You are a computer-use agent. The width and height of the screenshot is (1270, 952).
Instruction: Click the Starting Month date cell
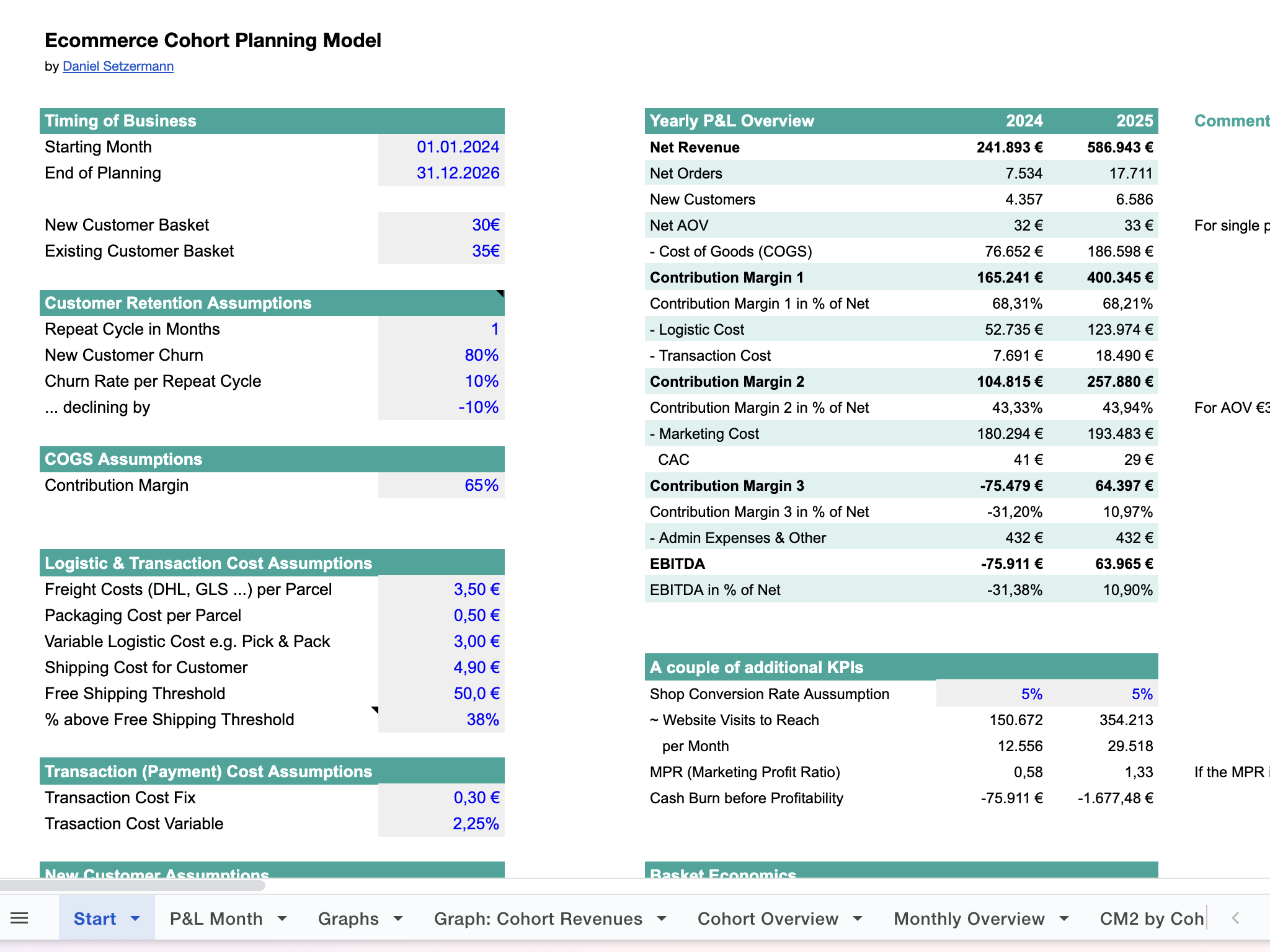[x=442, y=147]
